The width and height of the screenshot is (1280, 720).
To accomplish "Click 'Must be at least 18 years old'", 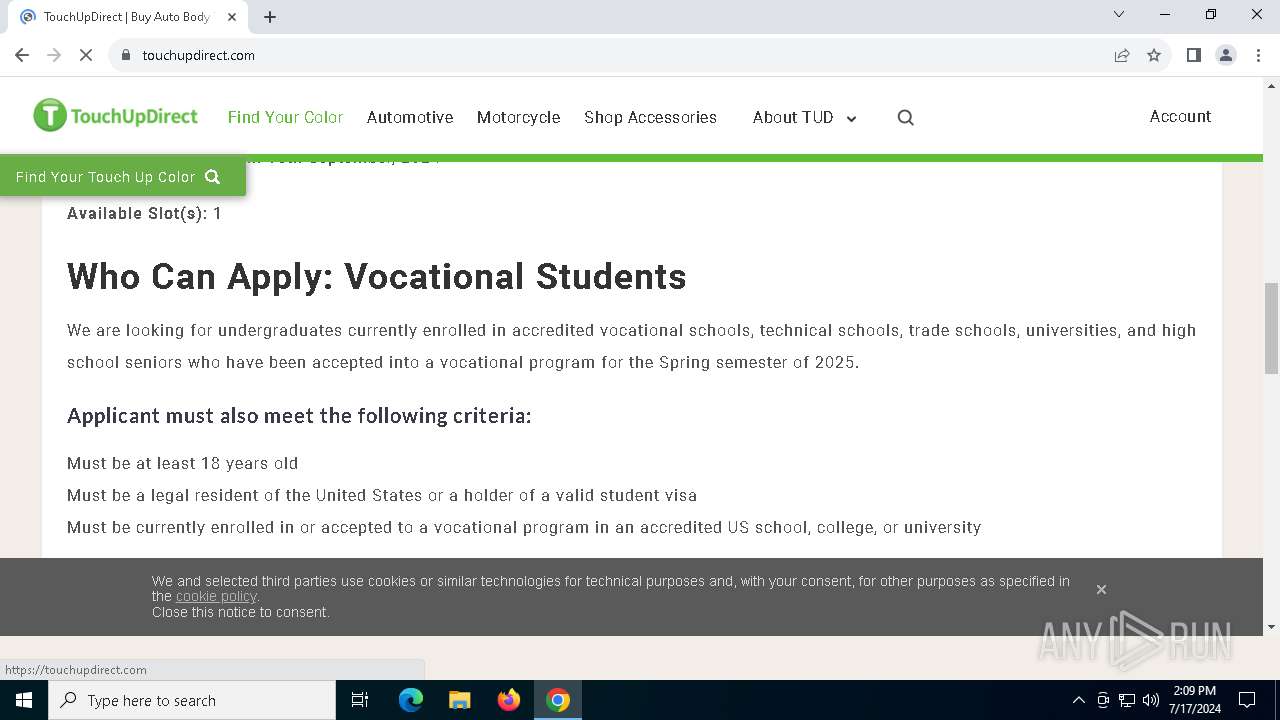I will click(182, 463).
